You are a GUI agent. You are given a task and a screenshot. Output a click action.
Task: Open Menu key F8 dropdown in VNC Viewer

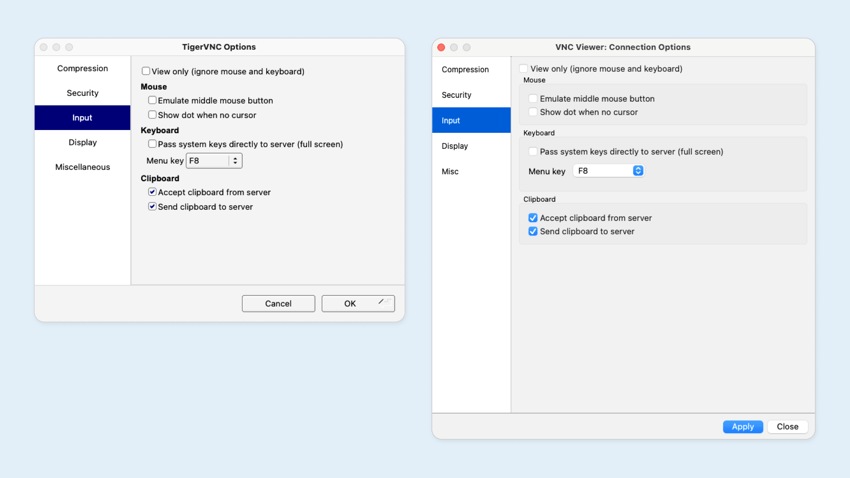pyautogui.click(x=608, y=171)
